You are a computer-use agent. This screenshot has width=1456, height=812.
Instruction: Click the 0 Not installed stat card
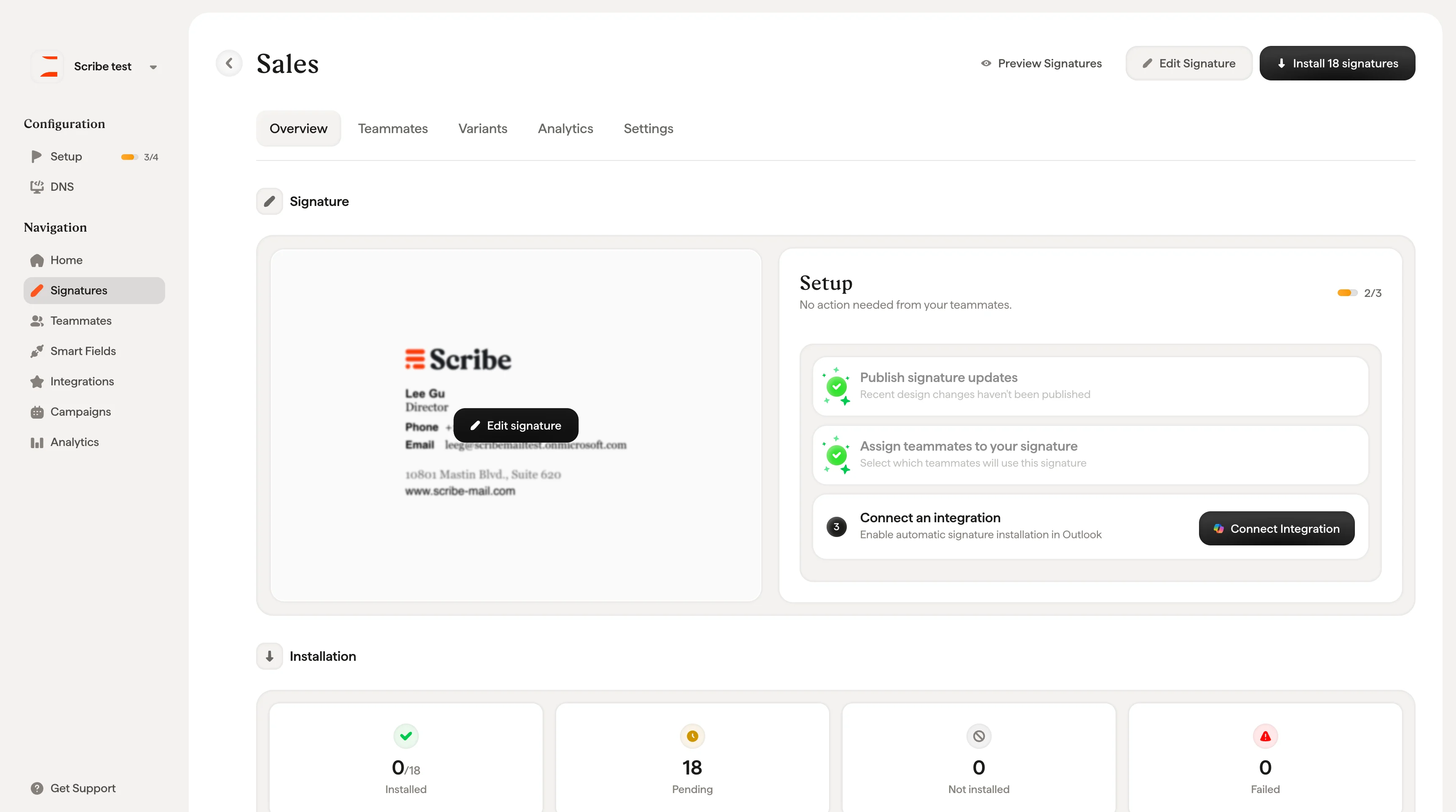979,758
